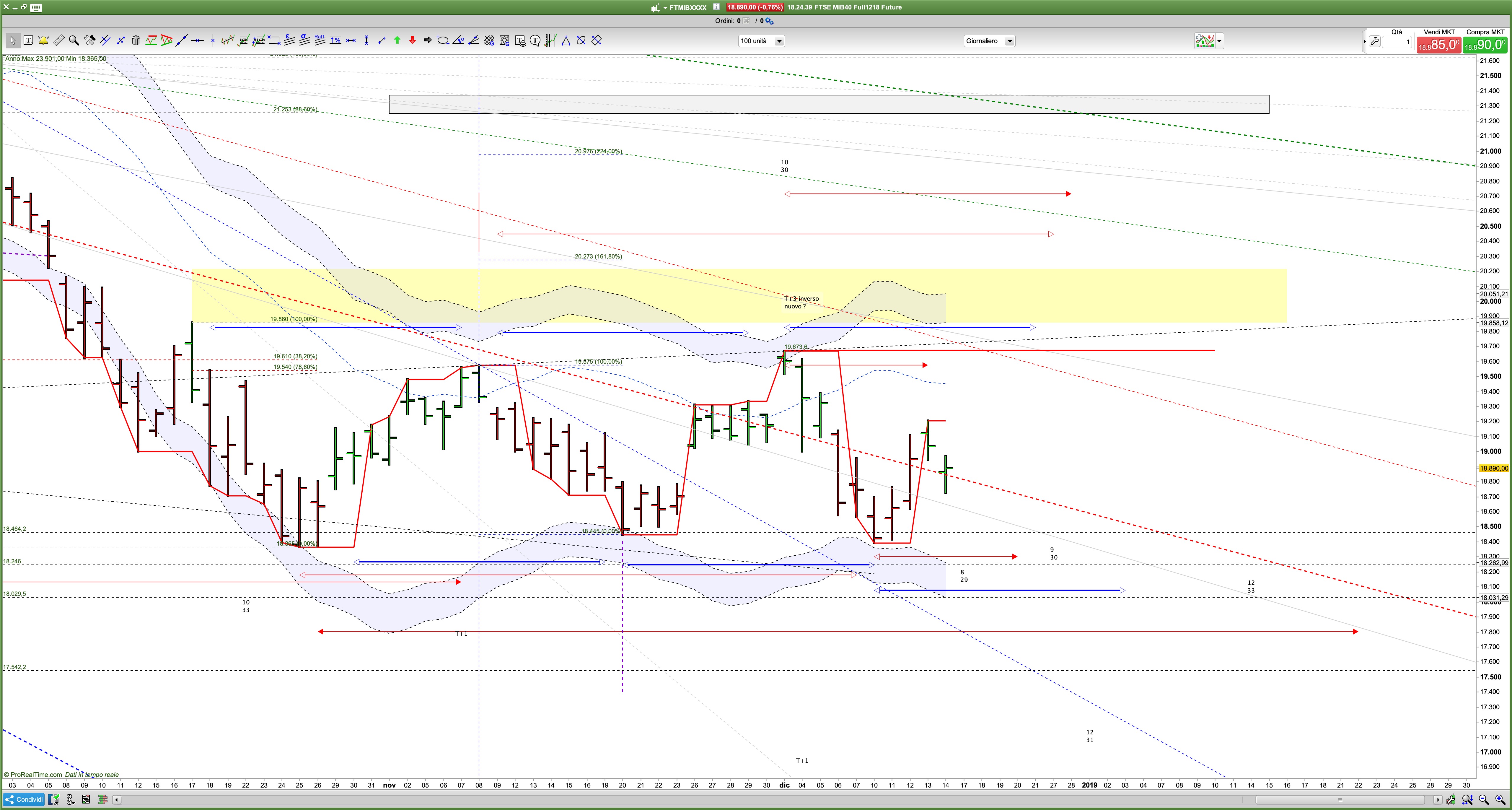Open the Giornaliero timeframe dropdown
This screenshot has width=1512, height=810.
click(989, 41)
